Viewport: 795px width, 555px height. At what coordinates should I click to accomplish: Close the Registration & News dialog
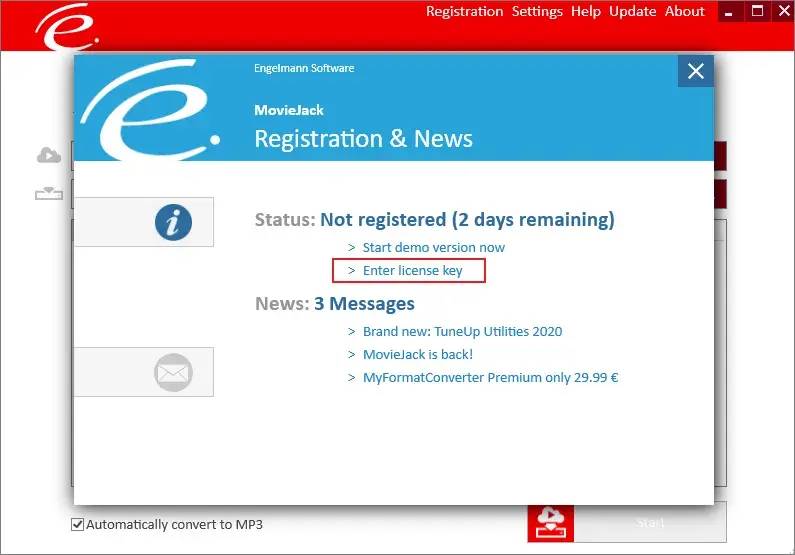[x=696, y=71]
